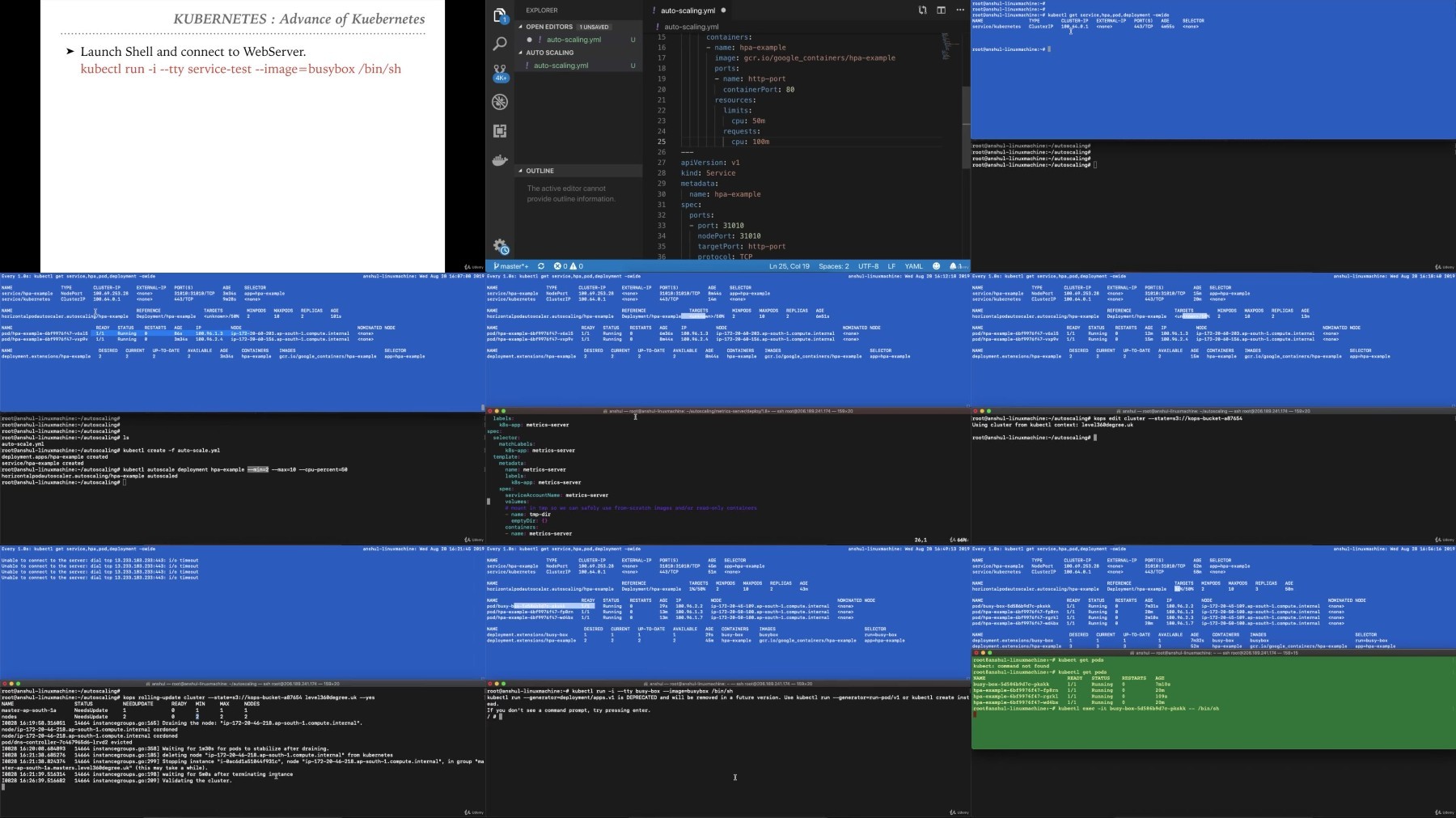Click the 'containerPort: 80' line

[759, 90]
